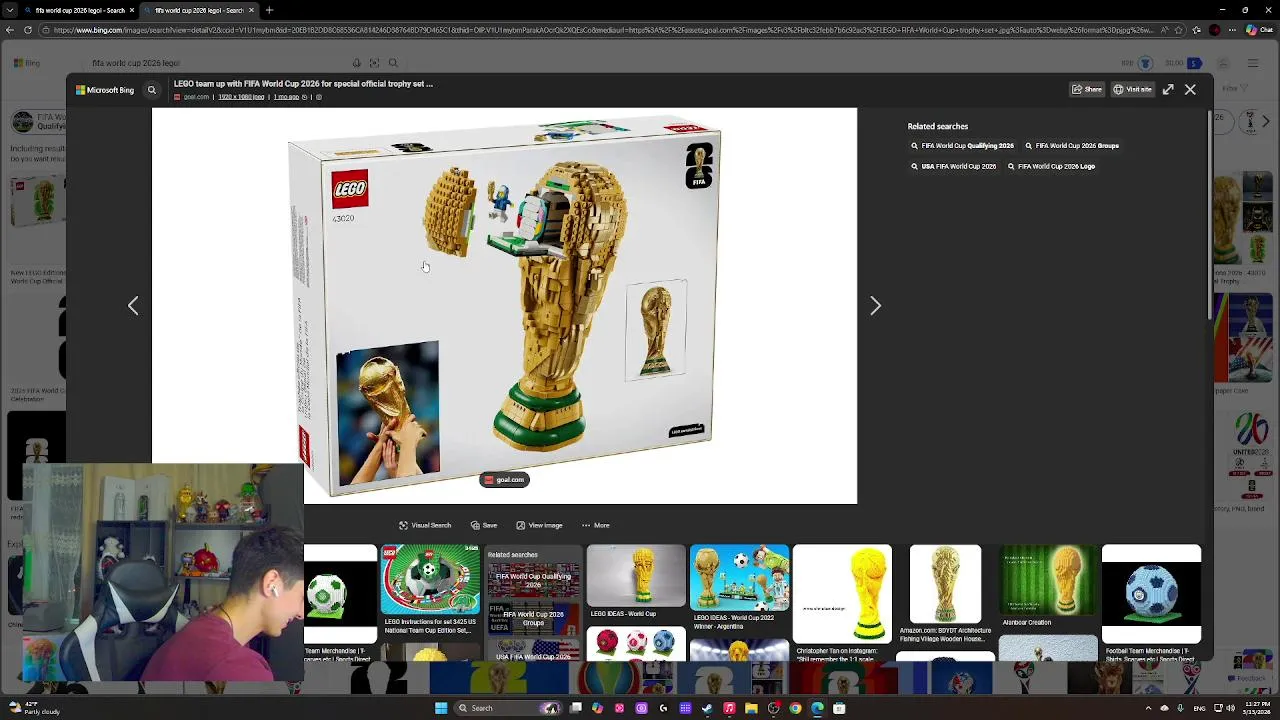Go to the next image arrow
Screen dimensions: 1280x720
(875, 306)
